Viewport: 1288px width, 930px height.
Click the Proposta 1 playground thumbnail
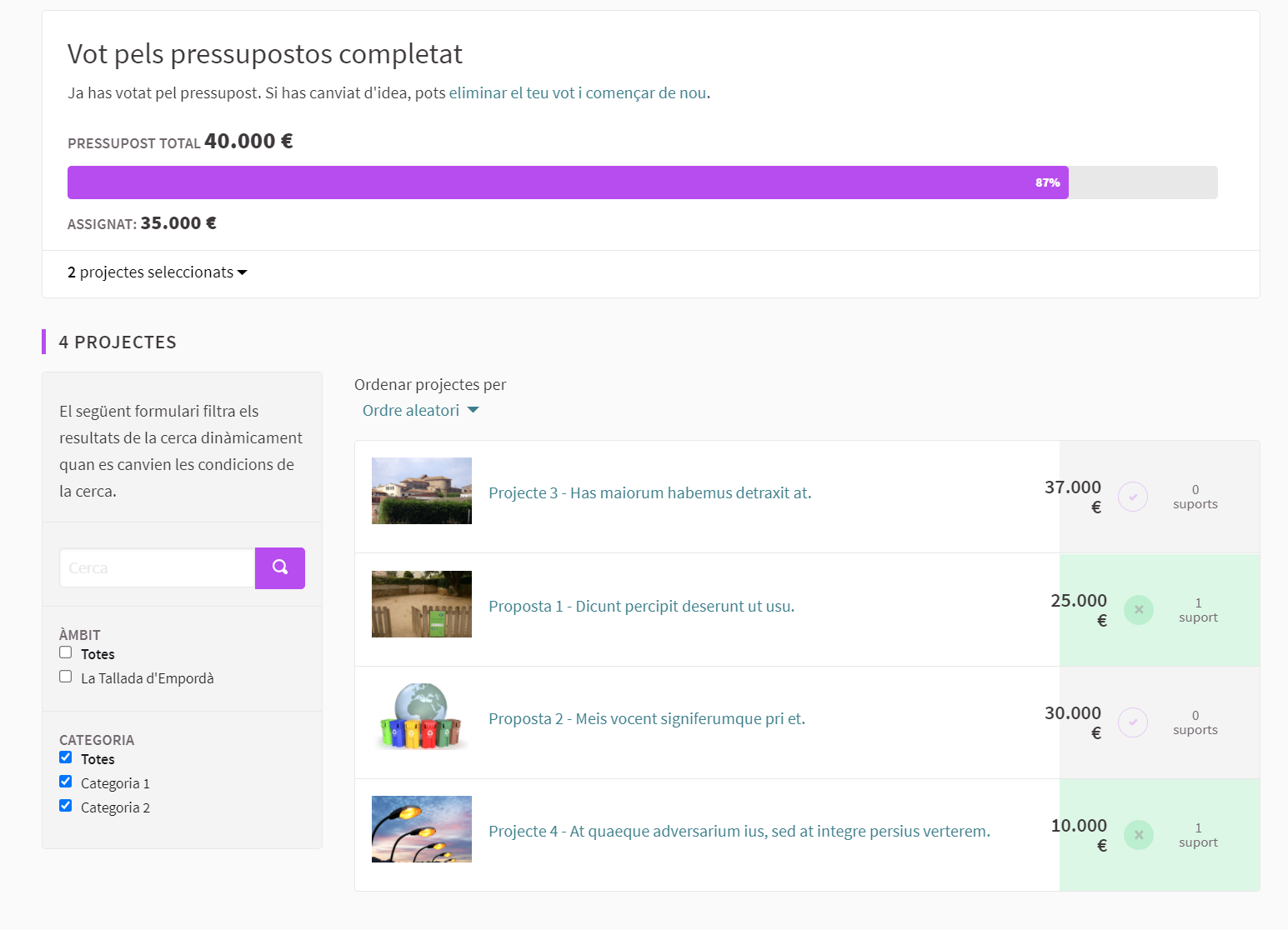[x=422, y=604]
